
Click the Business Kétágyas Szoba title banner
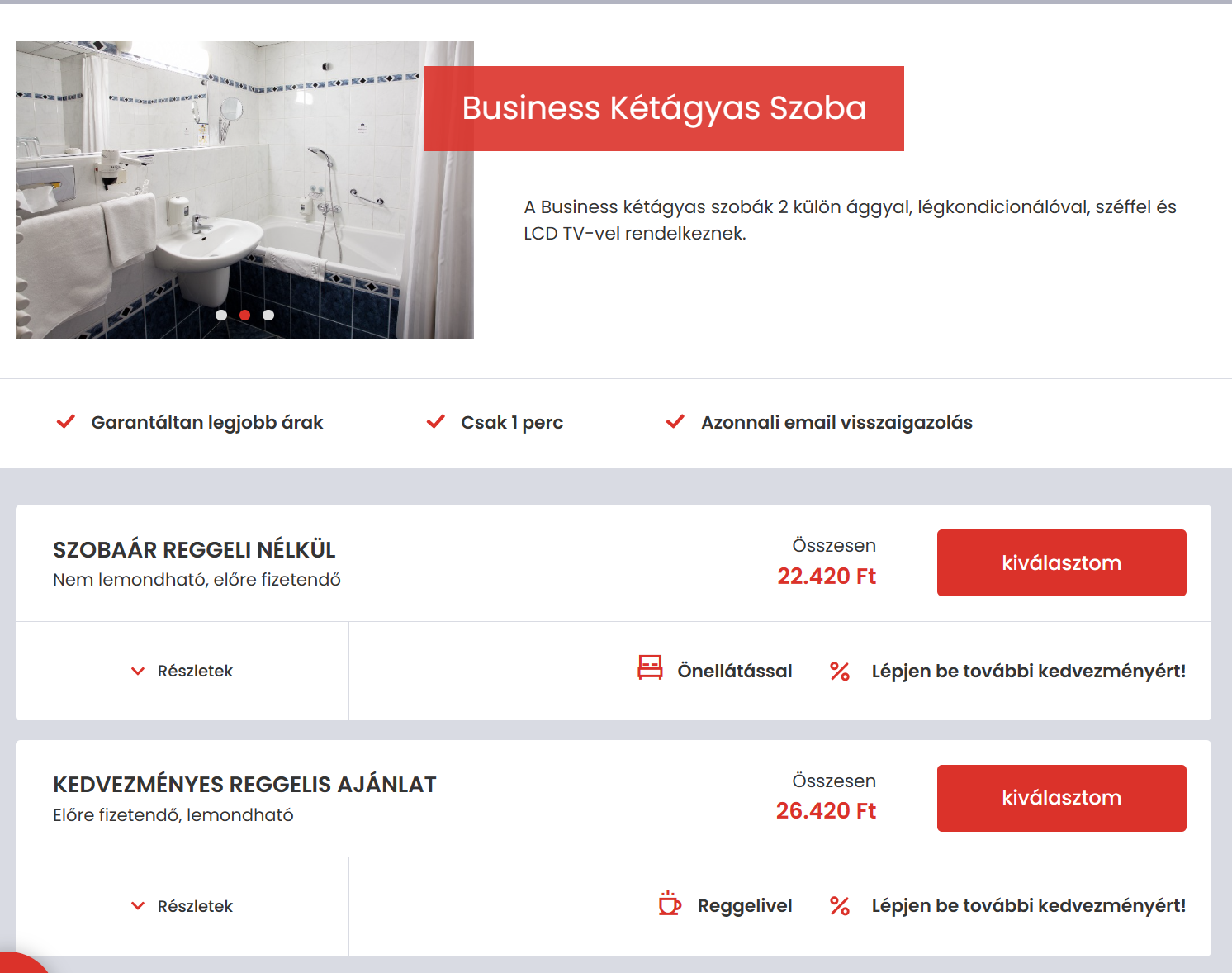point(664,108)
